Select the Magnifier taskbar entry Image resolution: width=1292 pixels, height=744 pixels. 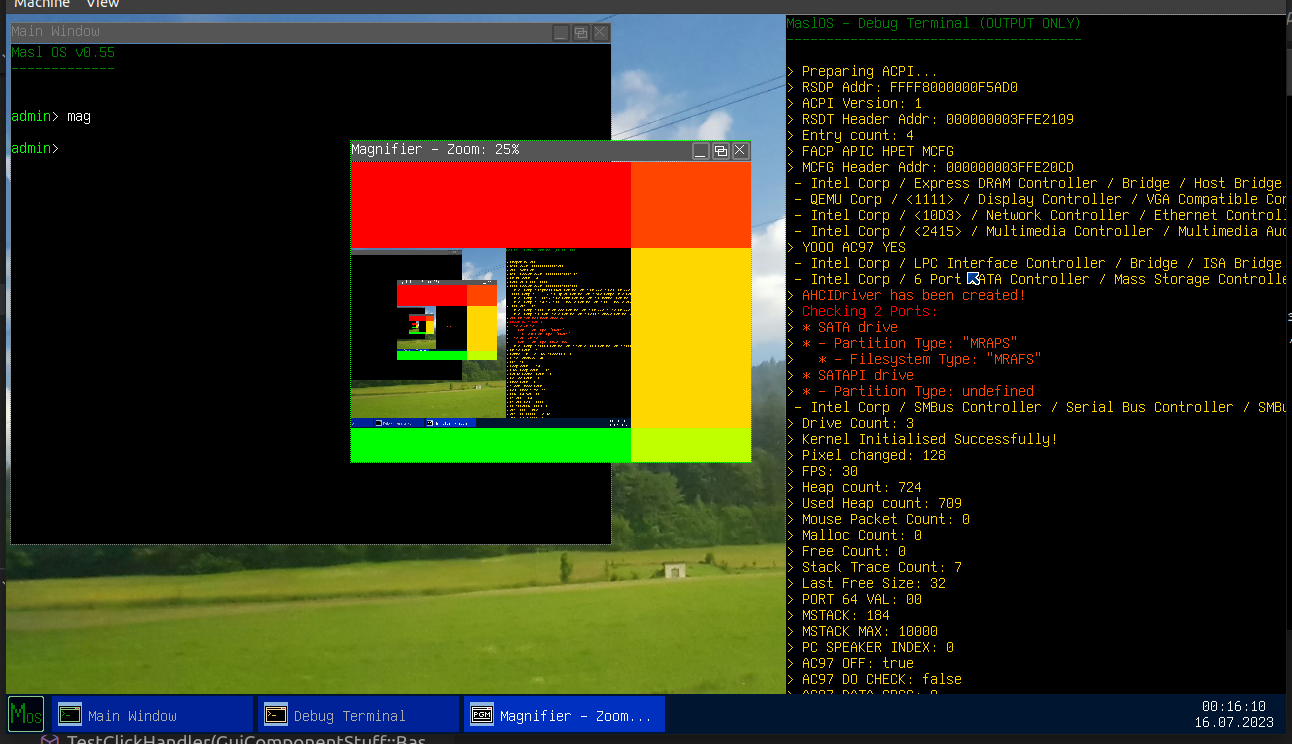(x=564, y=714)
